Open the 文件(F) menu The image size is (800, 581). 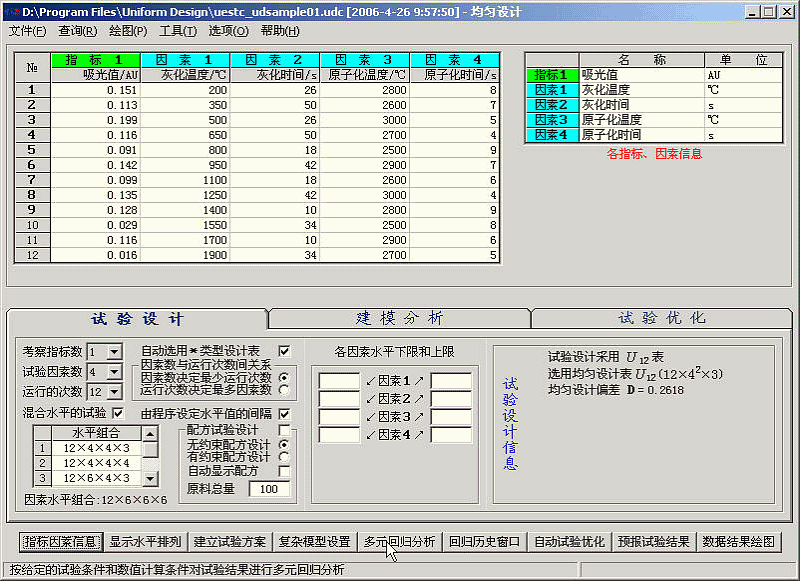27,31
